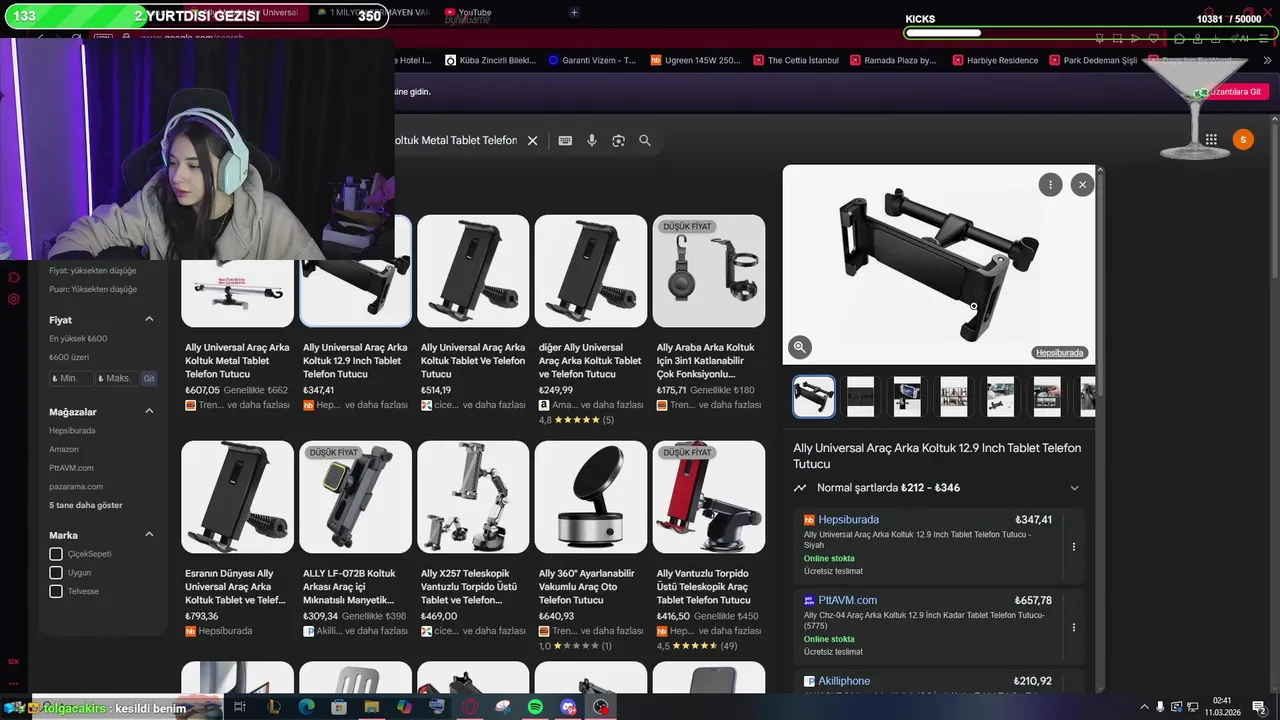
Task: Sort by Fiyat: yüksekten düşüğe
Action: click(x=93, y=270)
